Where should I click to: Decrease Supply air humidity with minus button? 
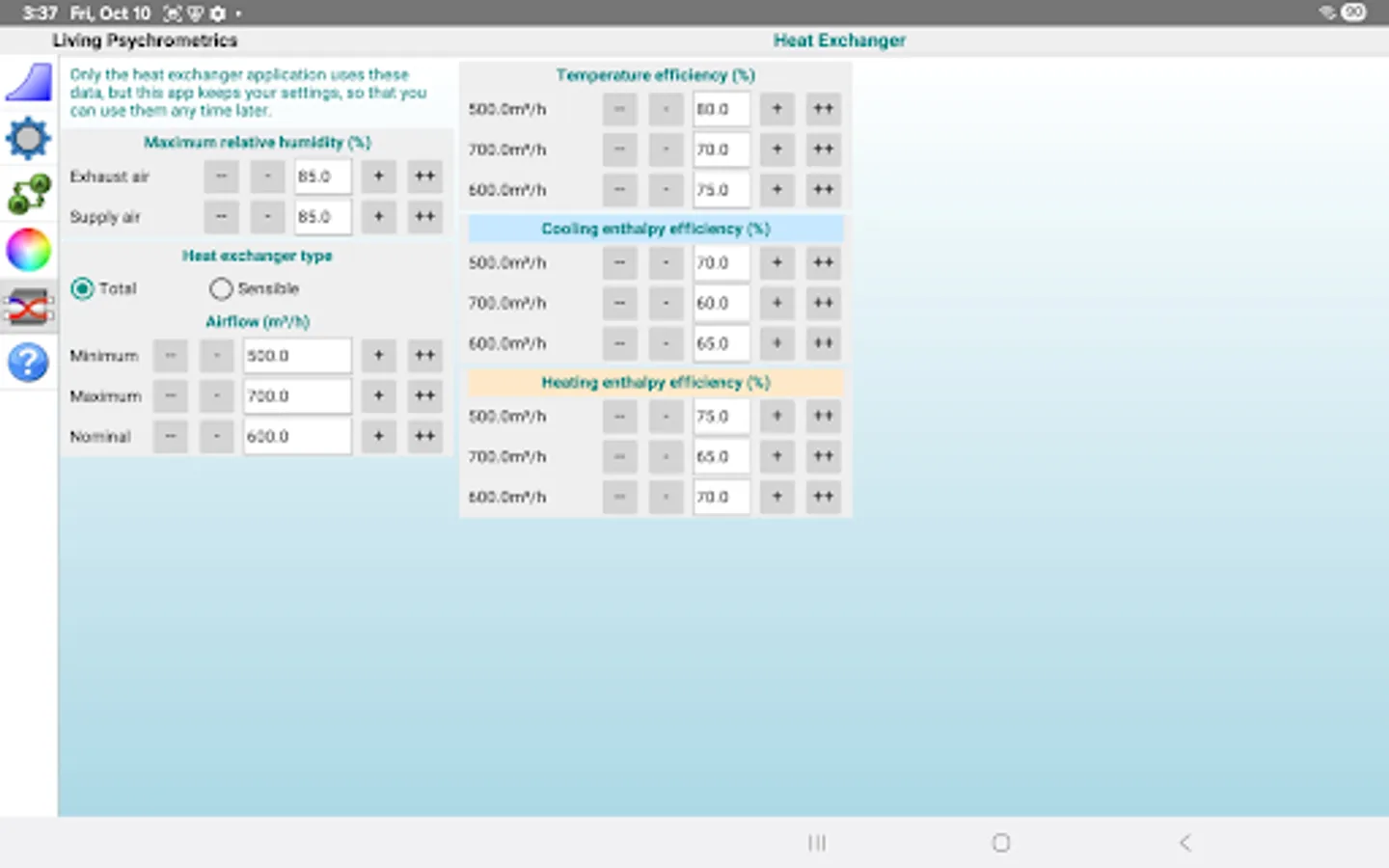pyautogui.click(x=267, y=216)
